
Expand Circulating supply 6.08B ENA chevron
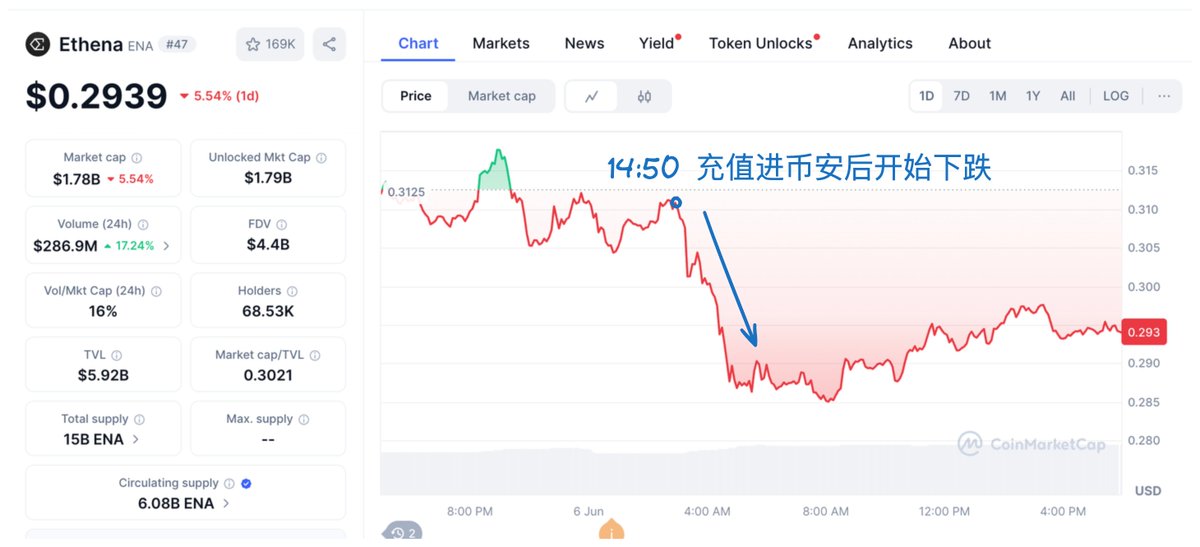tap(226, 503)
